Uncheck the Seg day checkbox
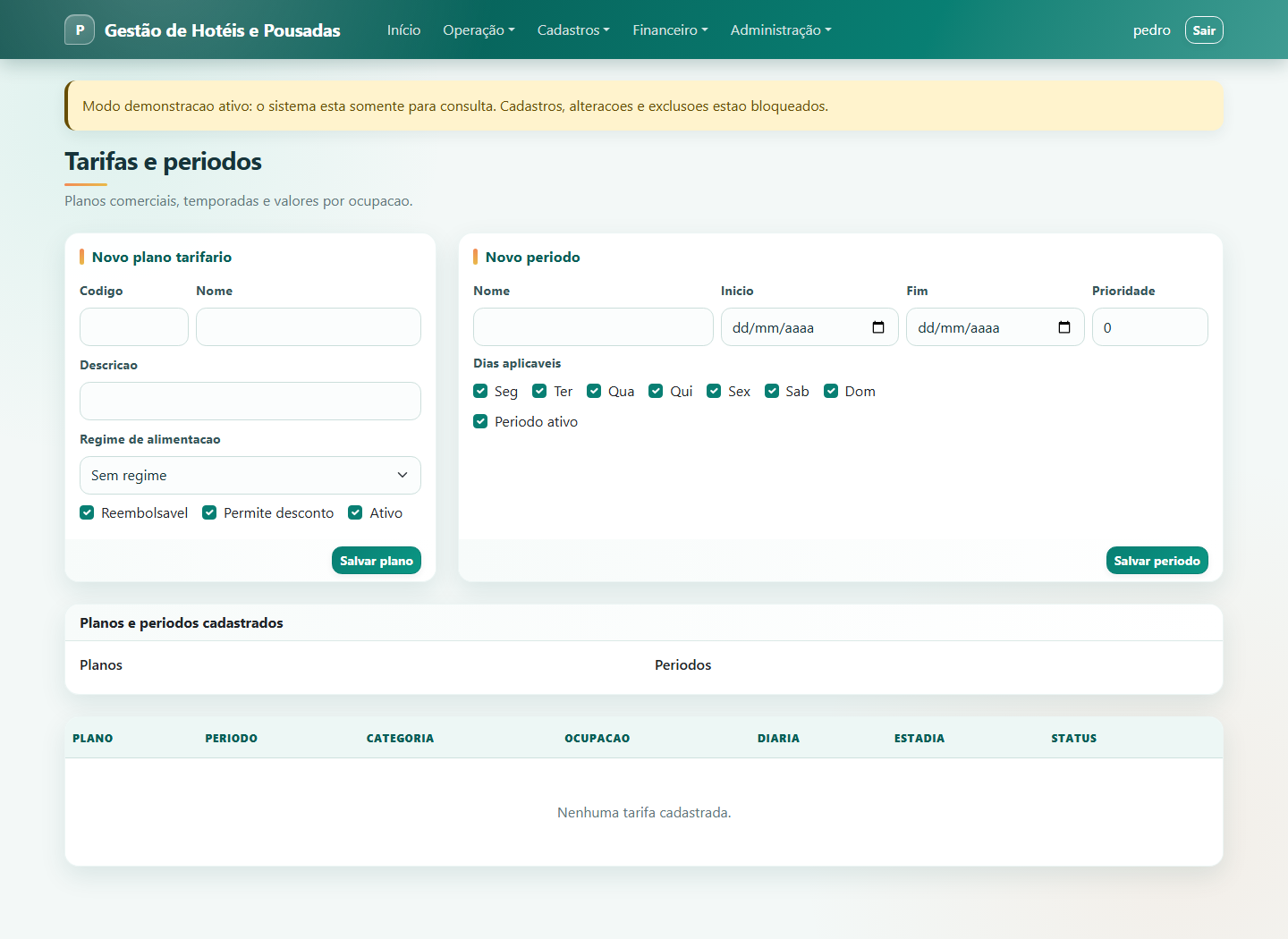Image resolution: width=1288 pixels, height=939 pixels. pyautogui.click(x=480, y=391)
